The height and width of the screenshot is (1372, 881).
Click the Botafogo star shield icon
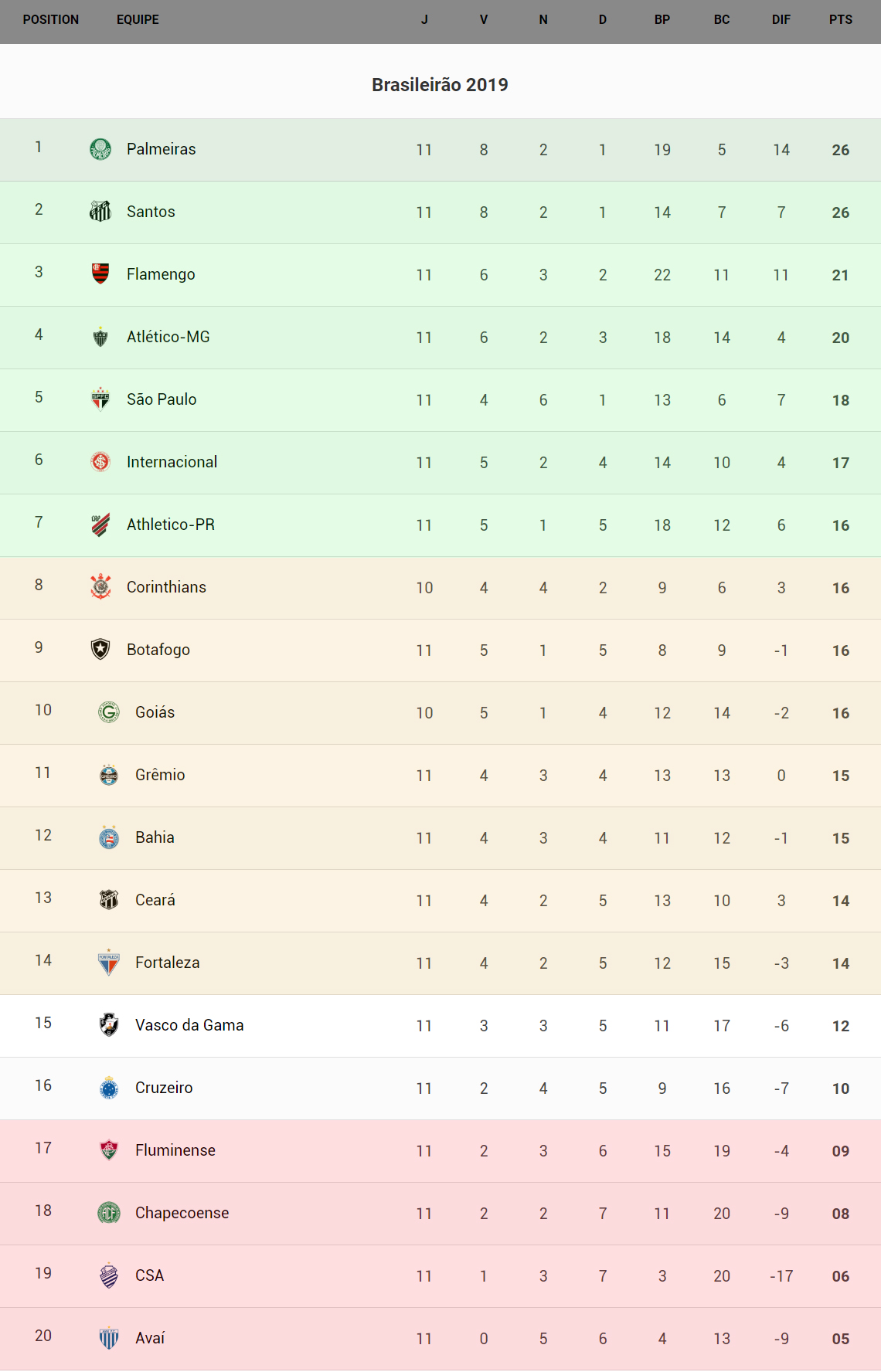tap(100, 649)
